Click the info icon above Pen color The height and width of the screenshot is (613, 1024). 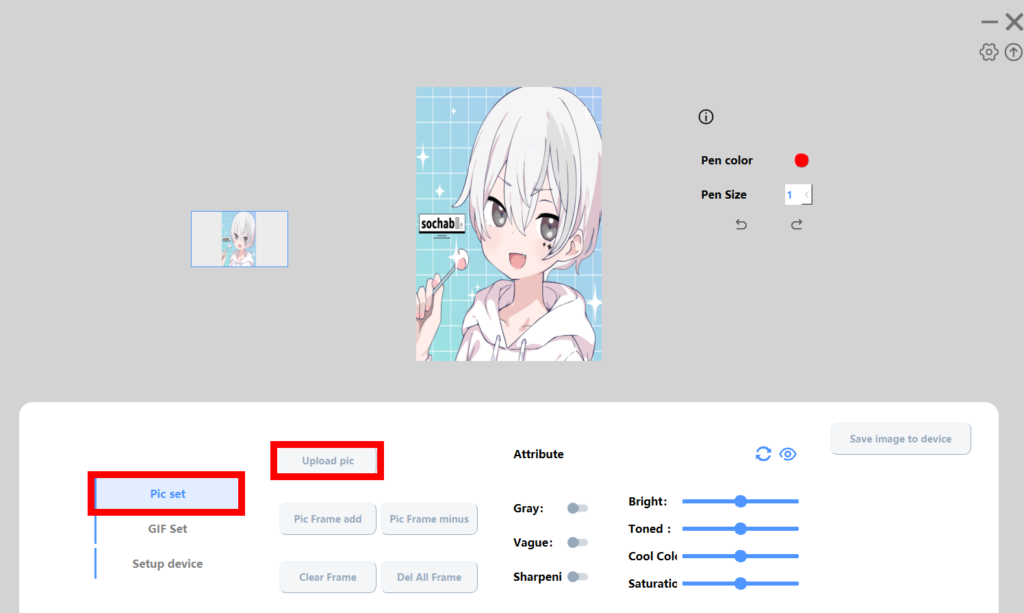pyautogui.click(x=706, y=117)
